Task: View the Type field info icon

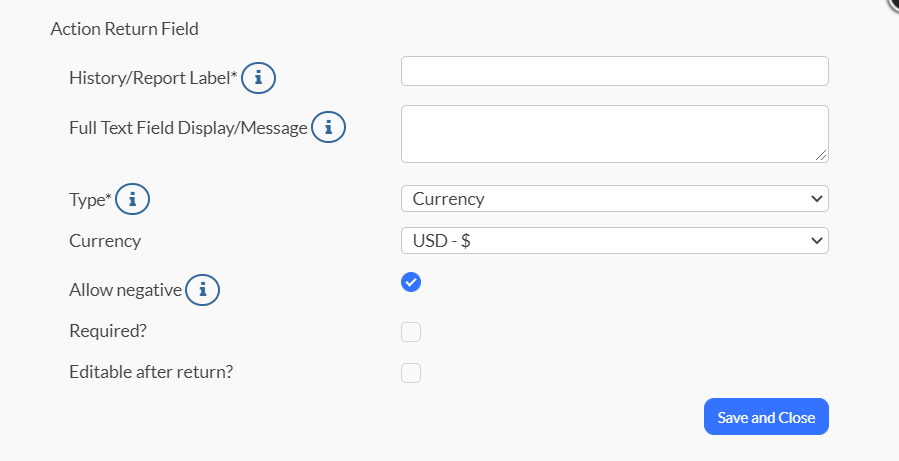Action: (132, 199)
